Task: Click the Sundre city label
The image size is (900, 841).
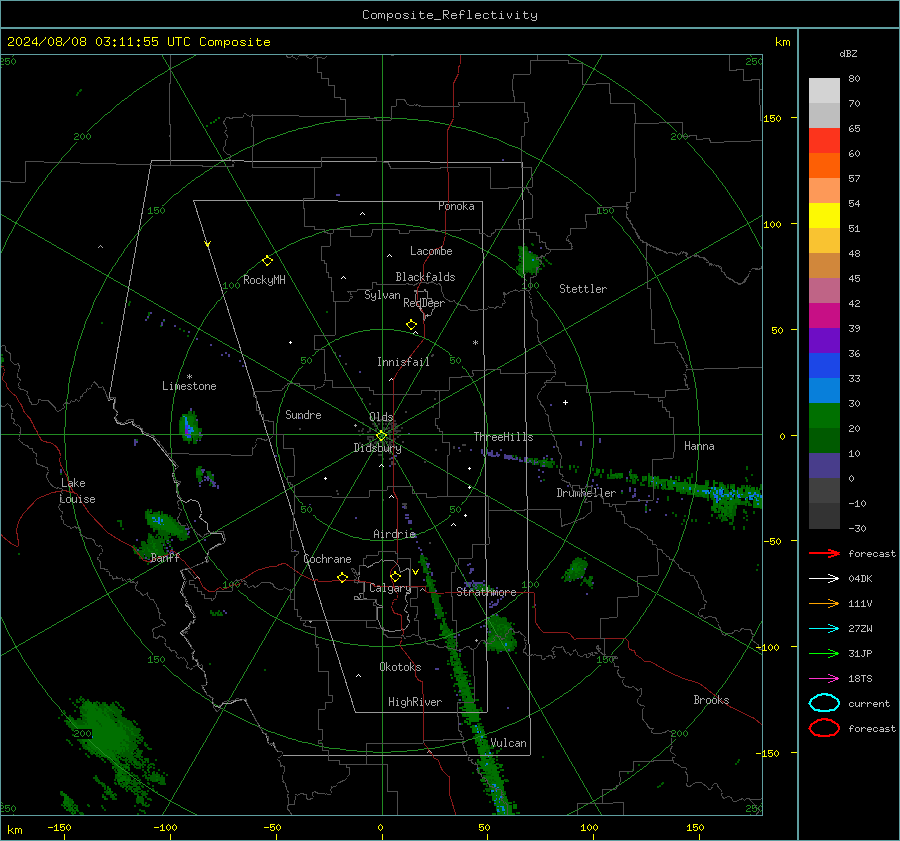Action: pos(303,415)
